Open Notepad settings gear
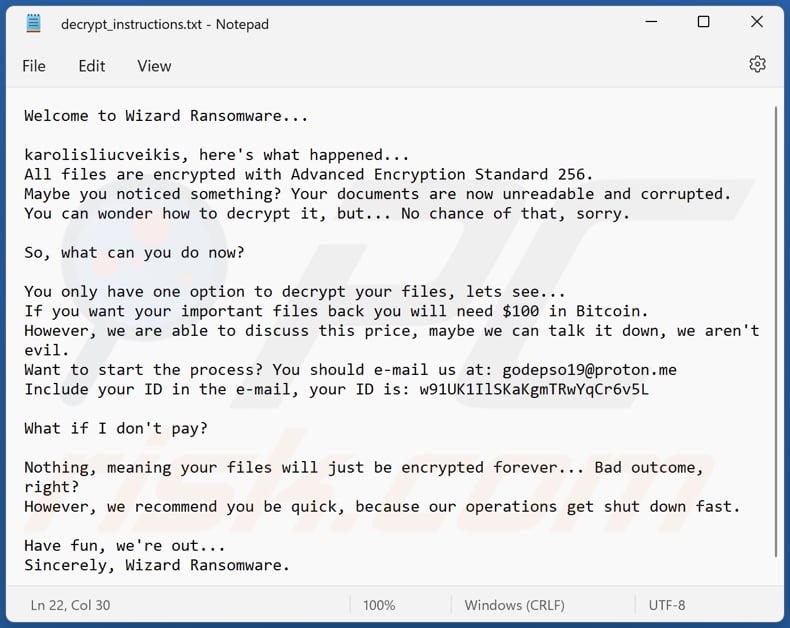790x628 pixels. 757,65
